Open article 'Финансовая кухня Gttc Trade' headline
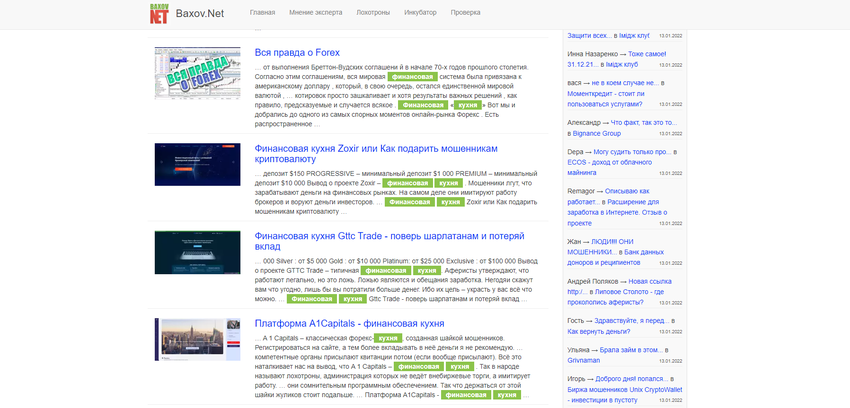Screen dimensions: 850x408 pyautogui.click(x=390, y=241)
